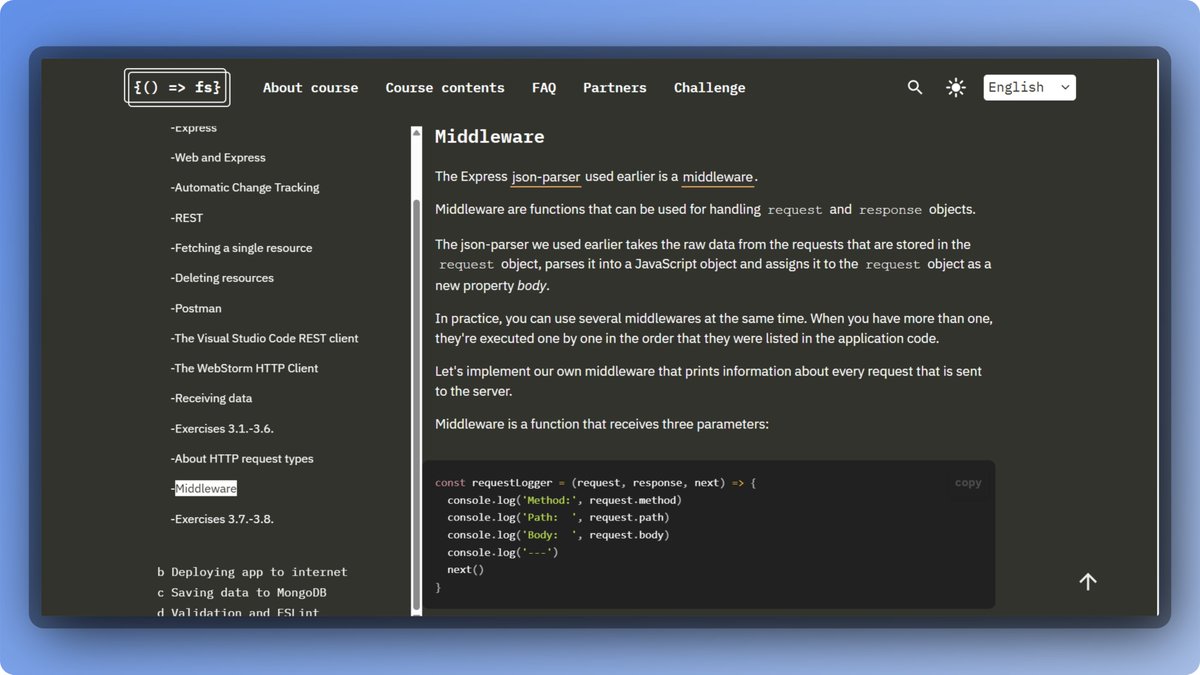Follow the json-parser link
The height and width of the screenshot is (675, 1200).
[546, 177]
